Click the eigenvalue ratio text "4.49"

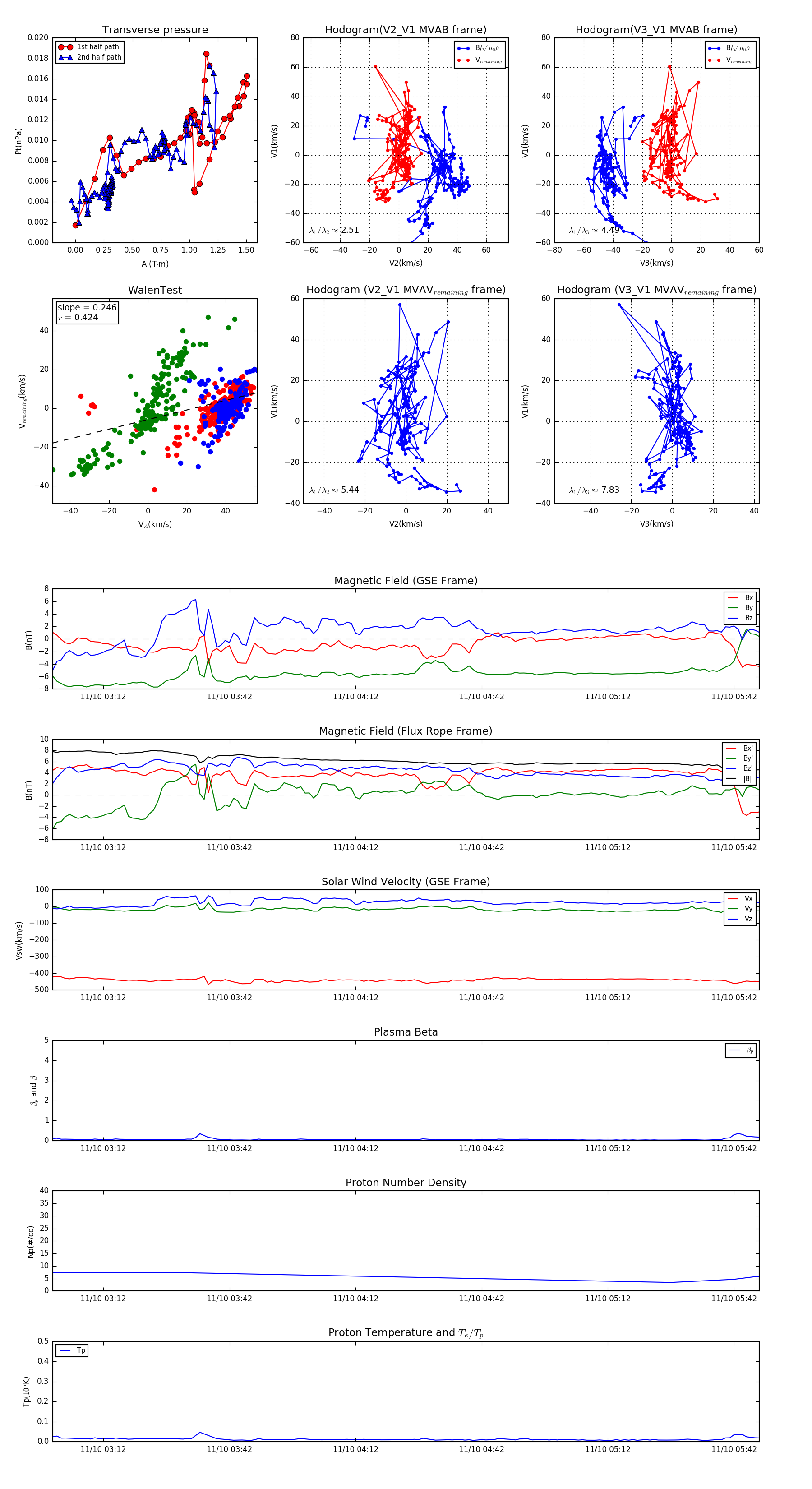(610, 230)
